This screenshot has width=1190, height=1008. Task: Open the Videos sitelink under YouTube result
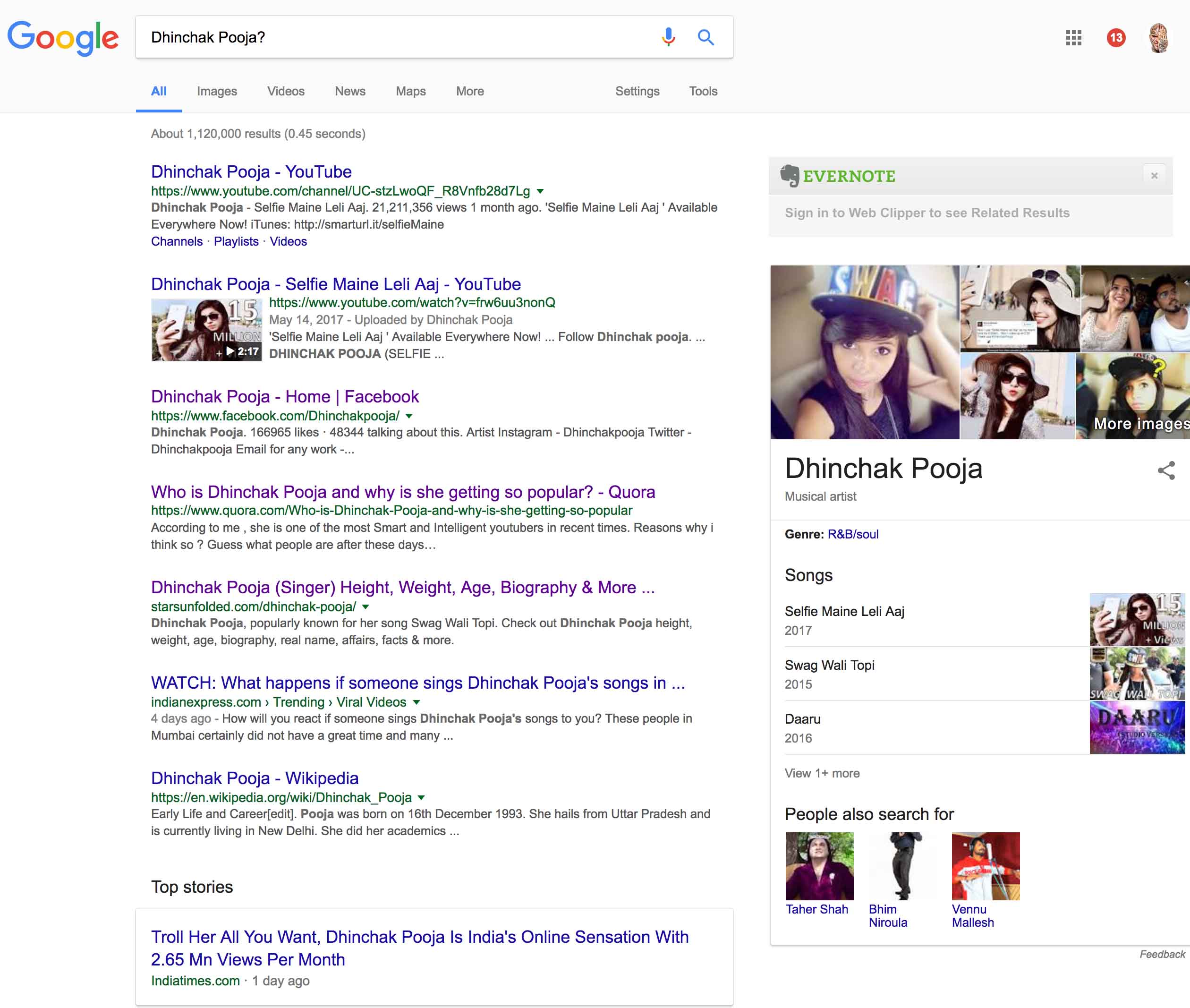coord(288,242)
